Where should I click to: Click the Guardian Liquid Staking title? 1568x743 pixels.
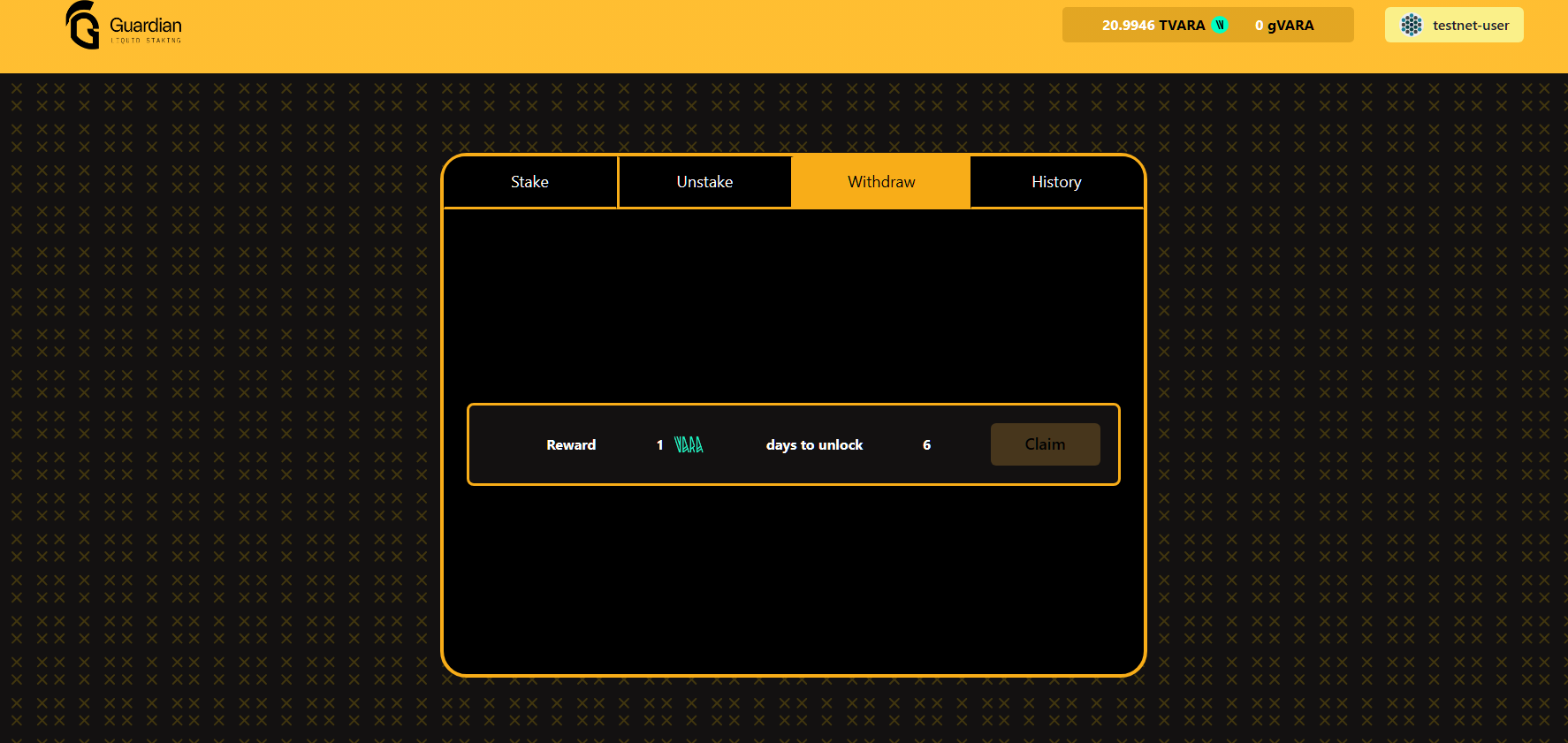tap(146, 29)
